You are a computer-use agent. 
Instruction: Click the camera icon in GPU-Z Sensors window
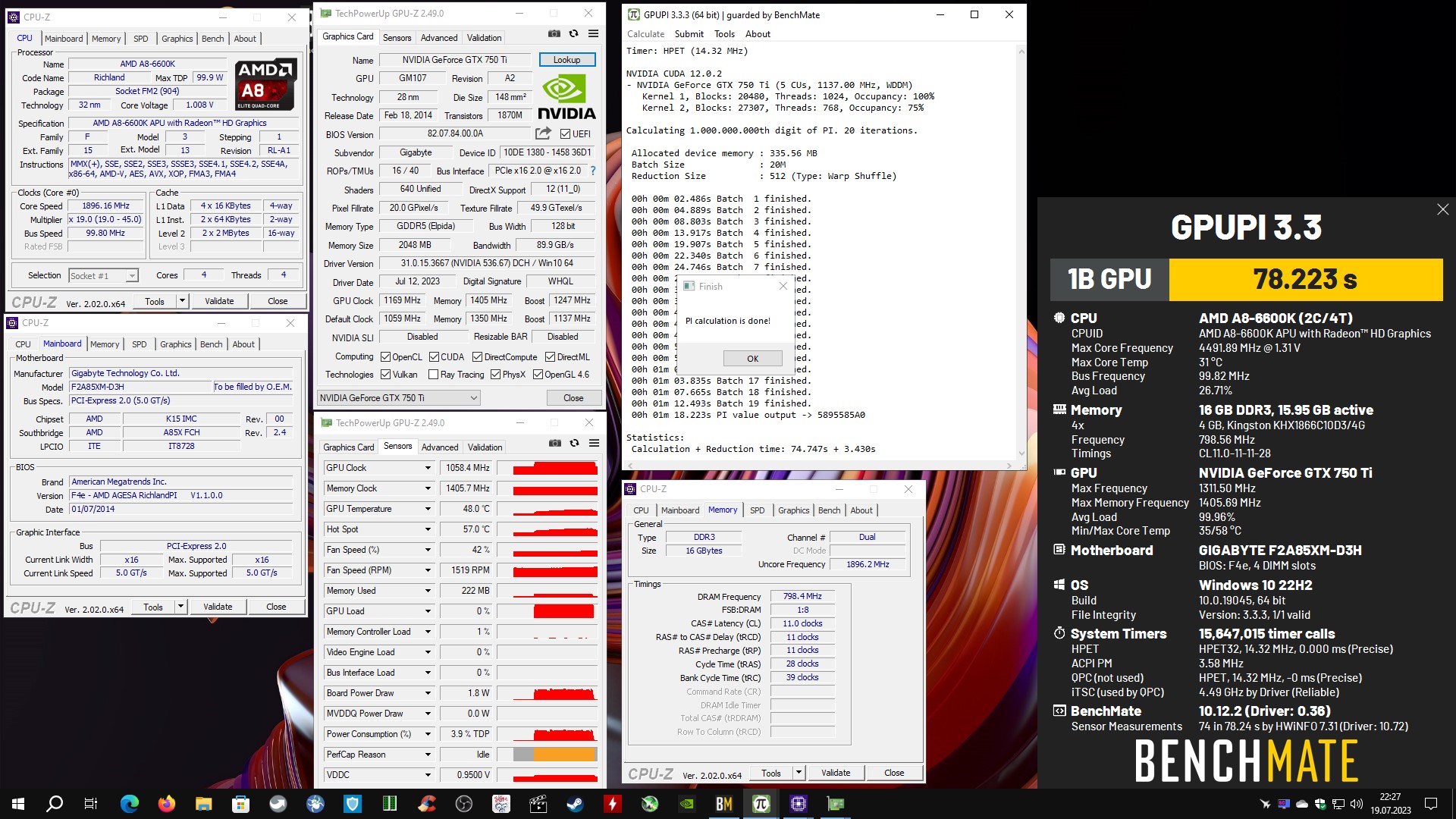click(555, 443)
